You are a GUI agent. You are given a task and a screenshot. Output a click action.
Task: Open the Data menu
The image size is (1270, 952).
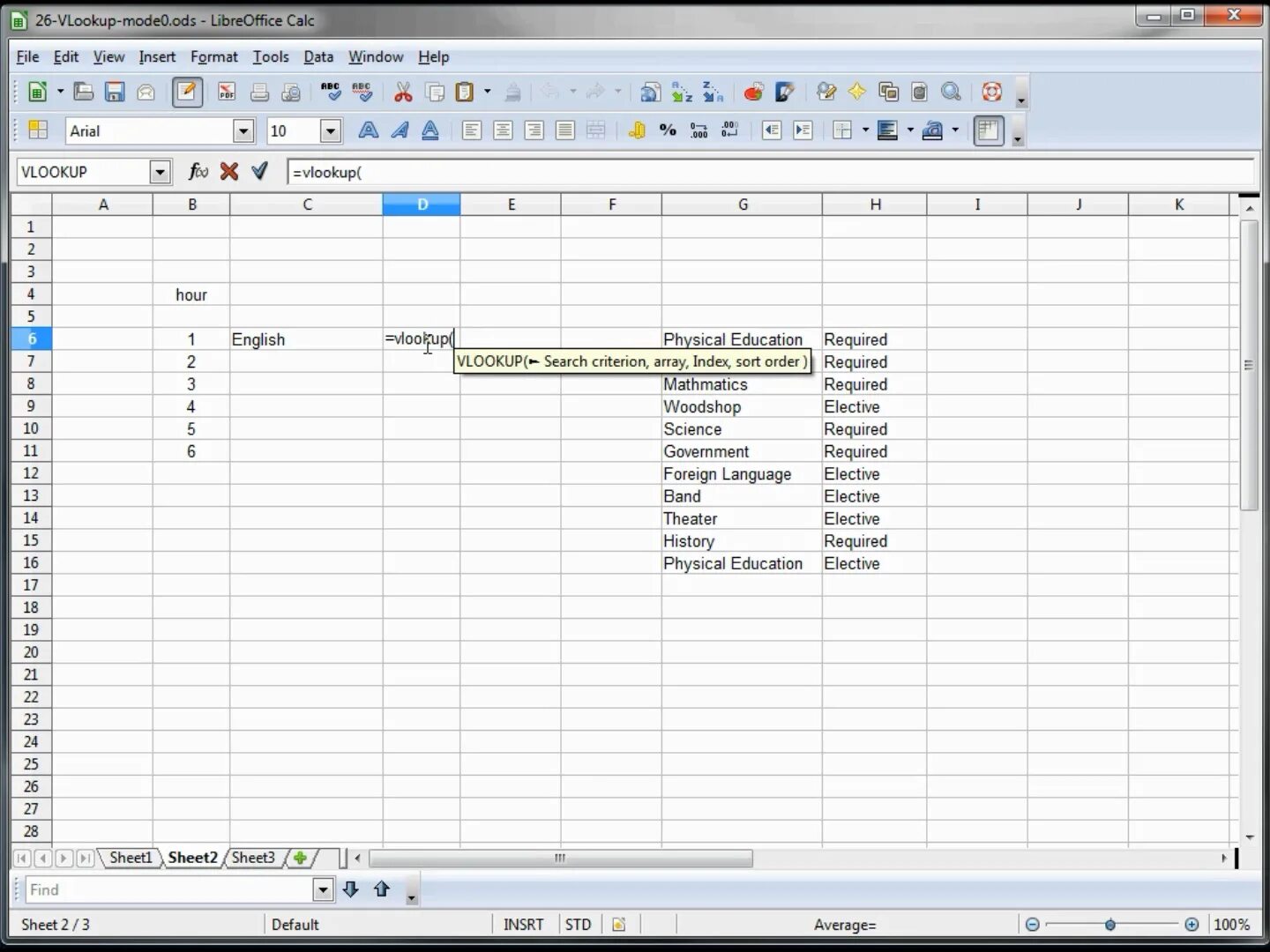coord(318,56)
